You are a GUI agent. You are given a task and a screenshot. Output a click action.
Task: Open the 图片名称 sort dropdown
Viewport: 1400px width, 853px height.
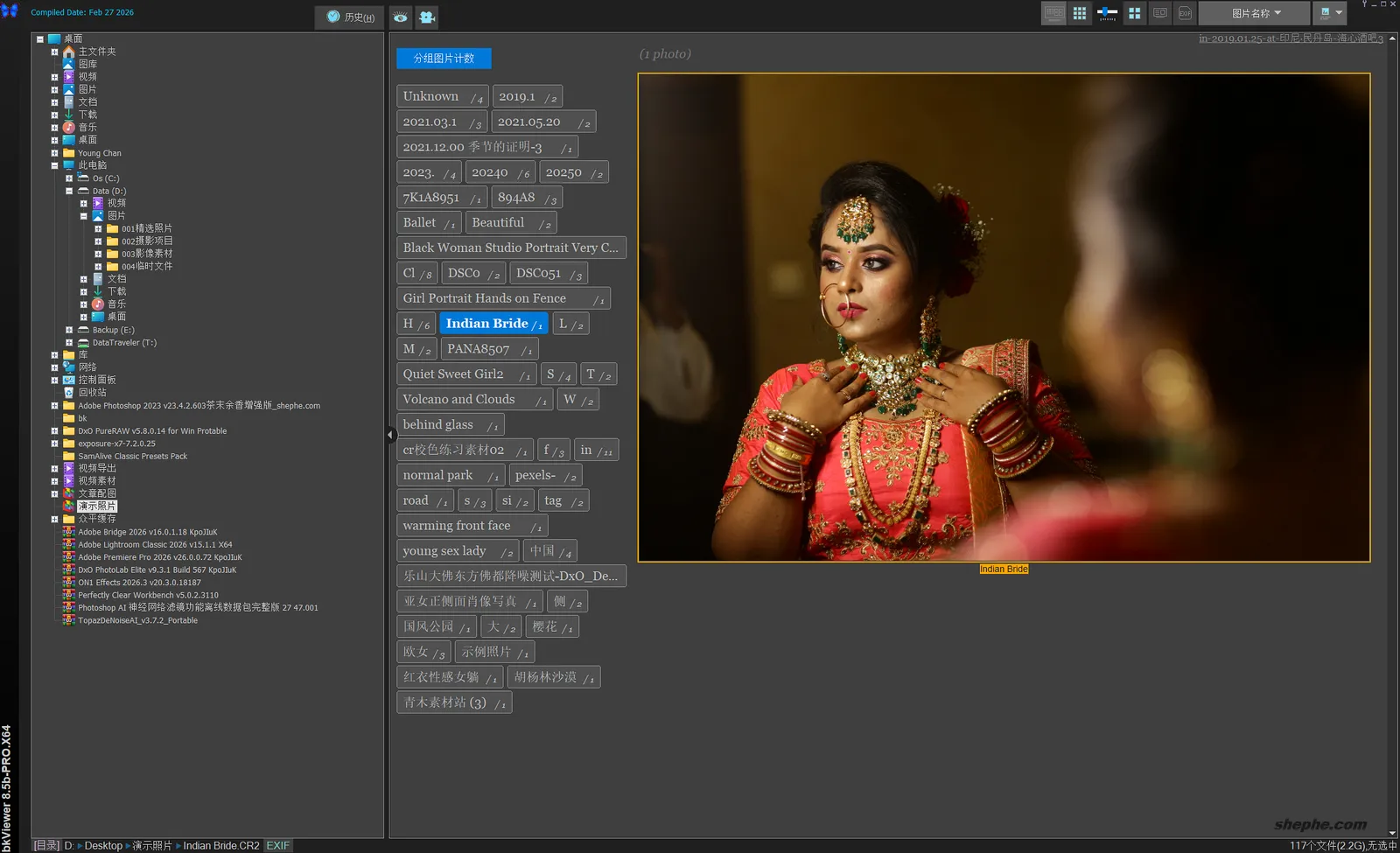point(1254,13)
